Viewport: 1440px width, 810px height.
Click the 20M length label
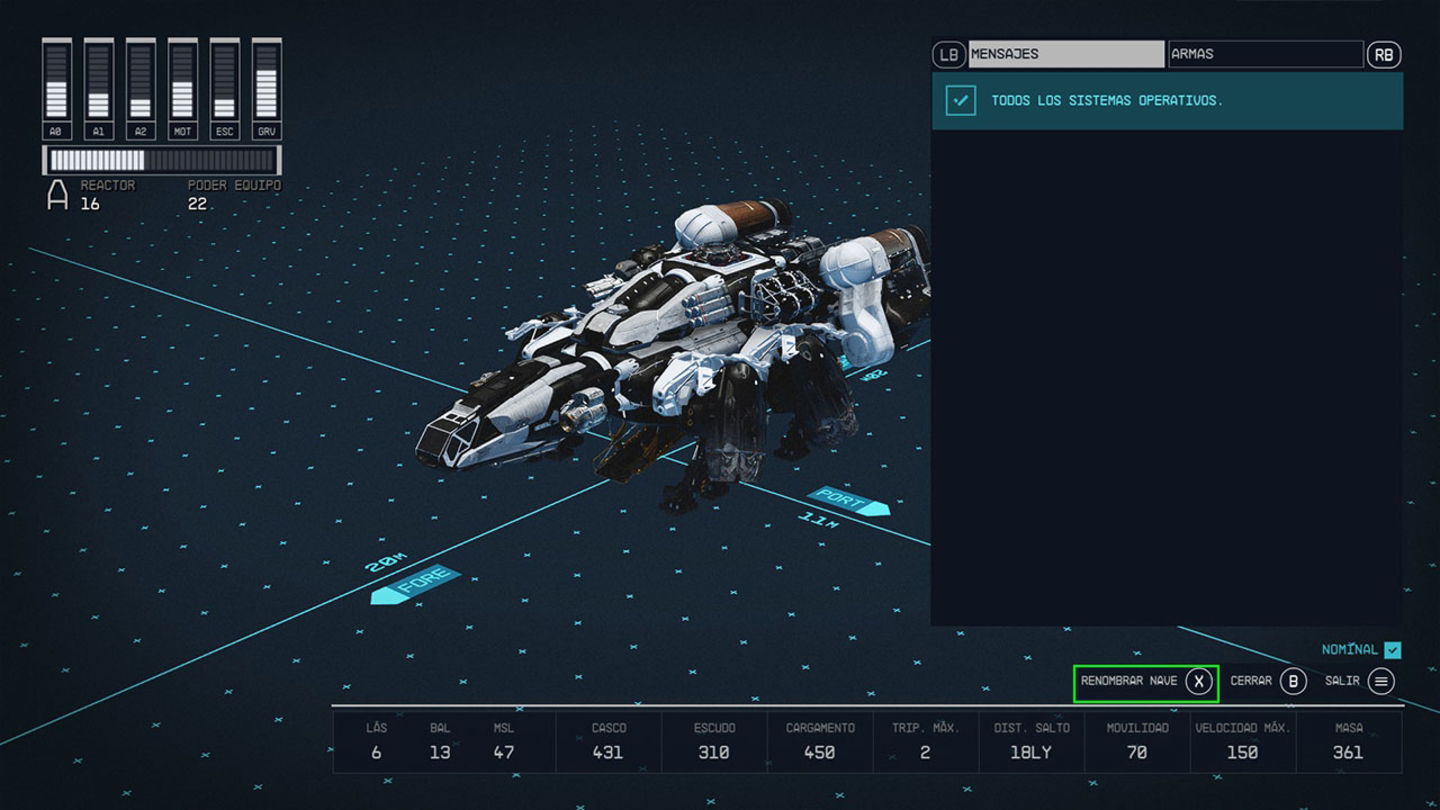[x=385, y=562]
